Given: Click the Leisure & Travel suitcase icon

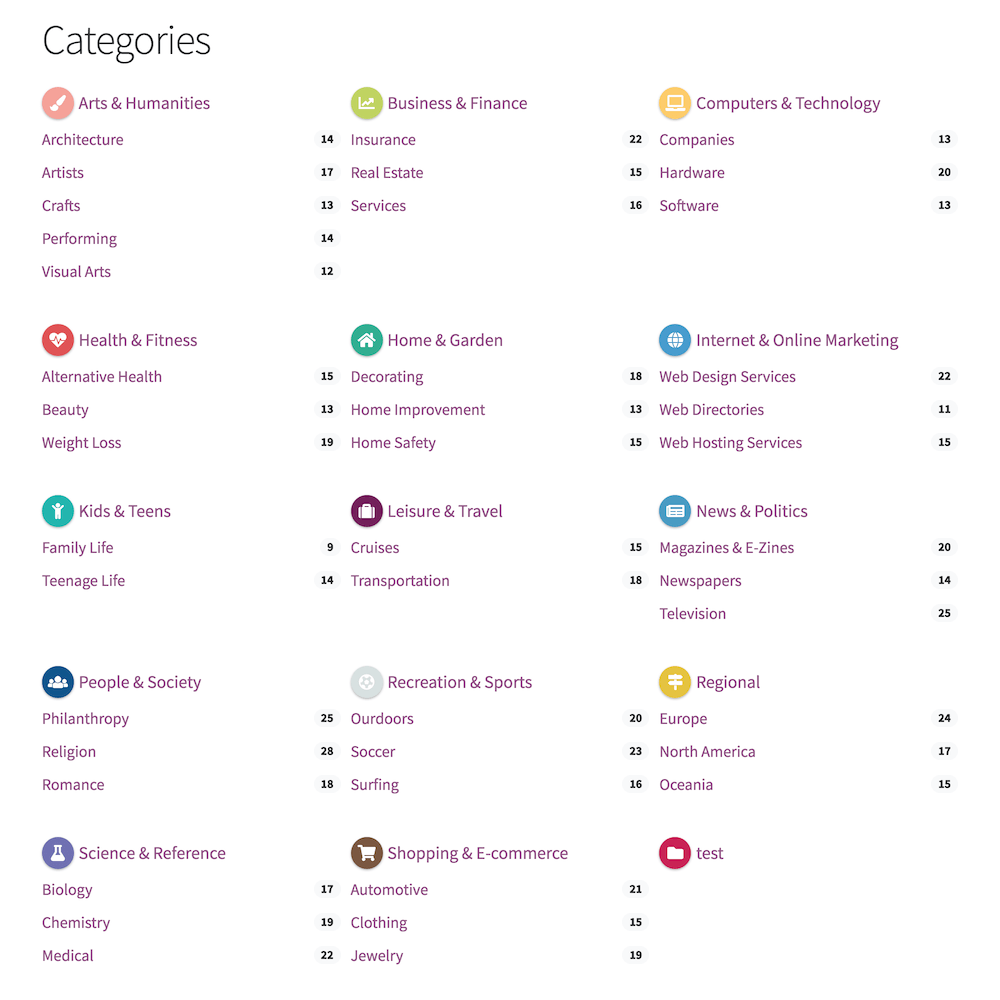Looking at the screenshot, I should click(x=366, y=511).
